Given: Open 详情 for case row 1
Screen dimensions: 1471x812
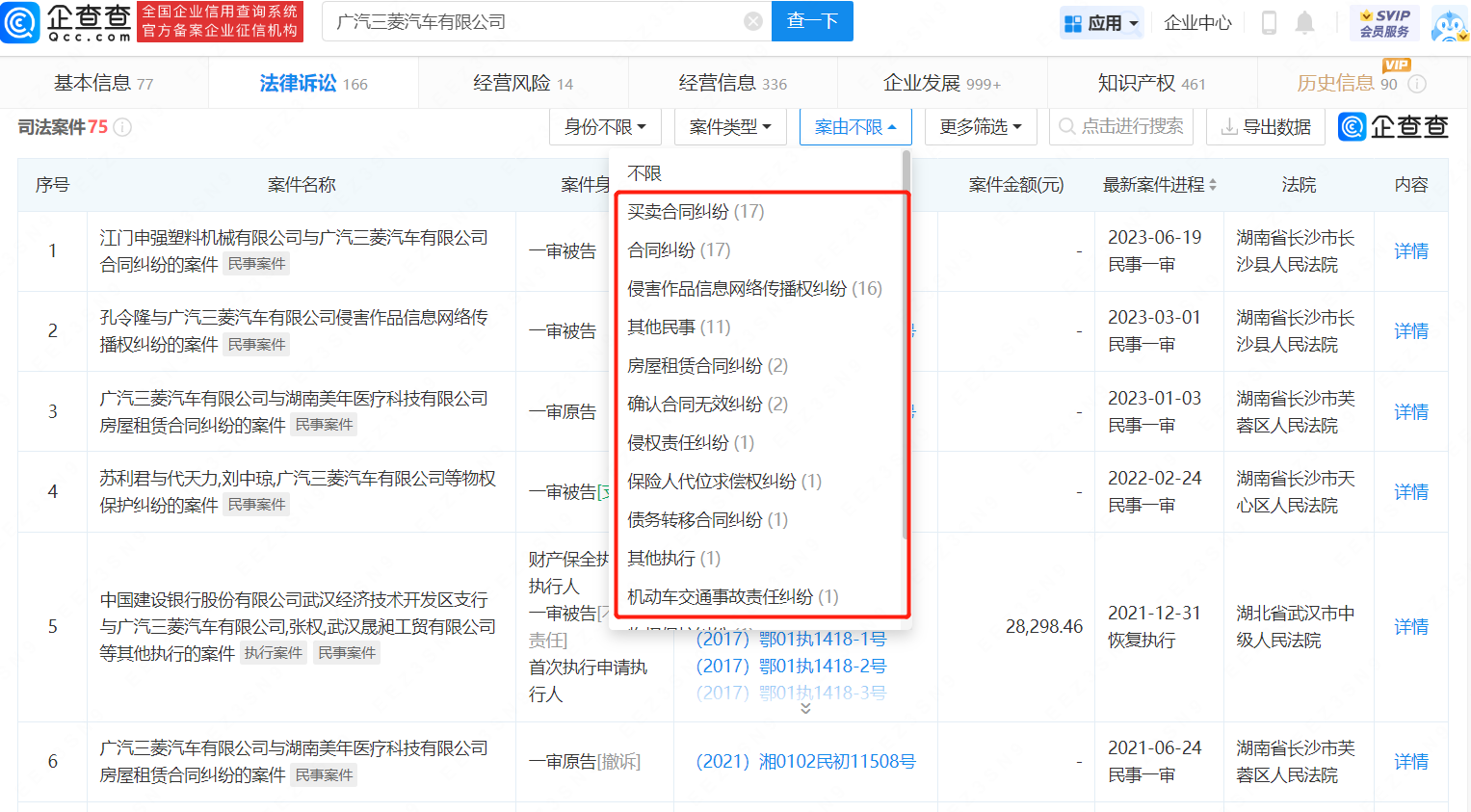Looking at the screenshot, I should (x=1411, y=251).
